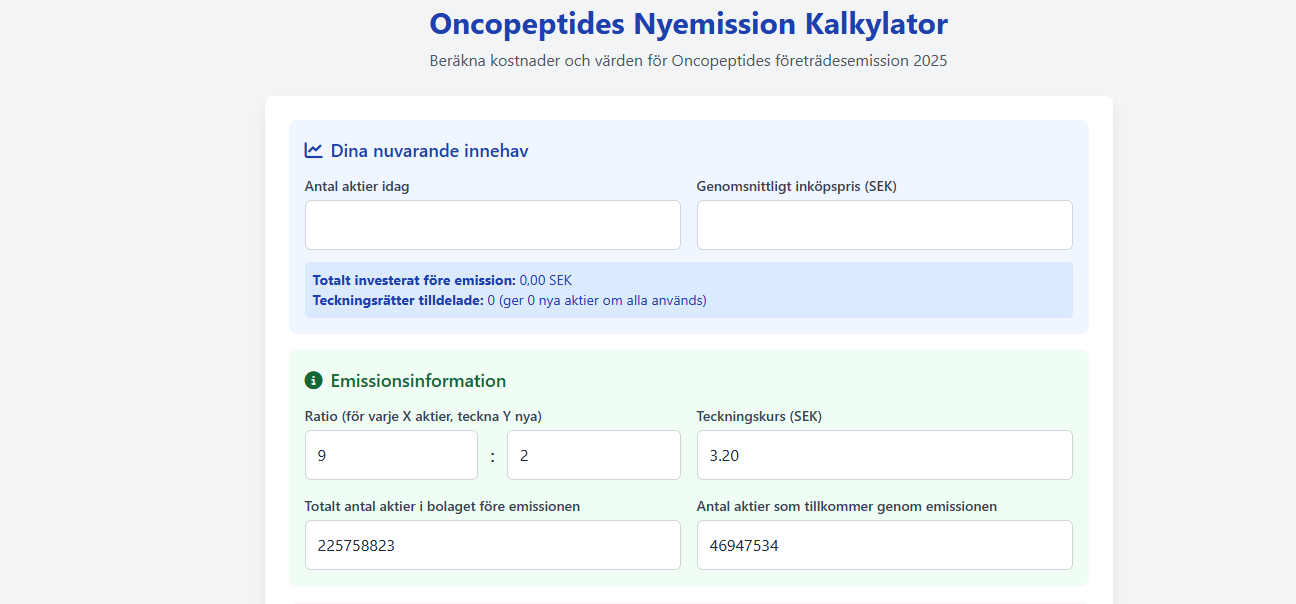Click the chart icon beside Dina nuvarande innehav

pyautogui.click(x=314, y=150)
